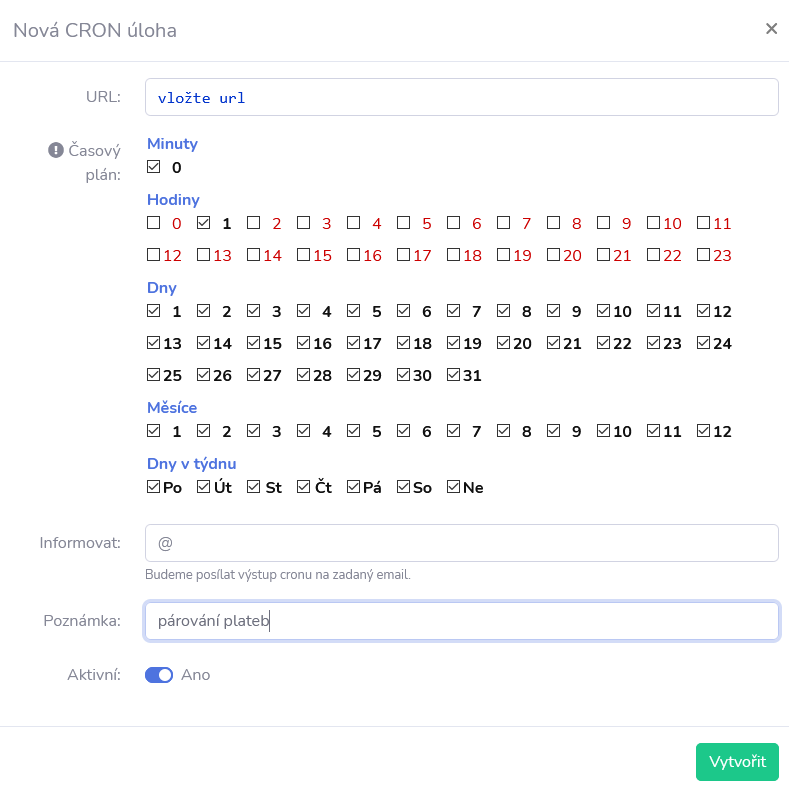Click the URL input field
789x791 pixels.
coord(461,98)
